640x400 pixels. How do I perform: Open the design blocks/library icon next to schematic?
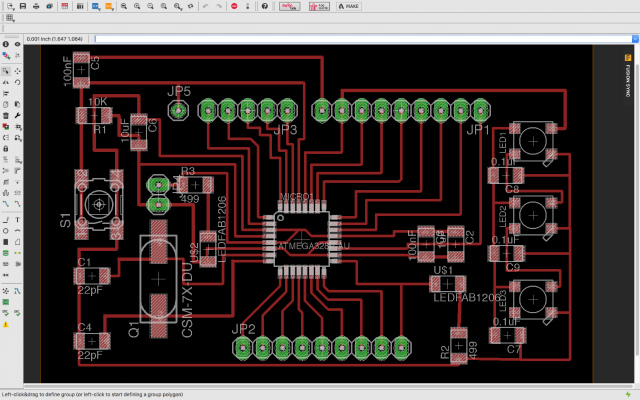tap(80, 6)
